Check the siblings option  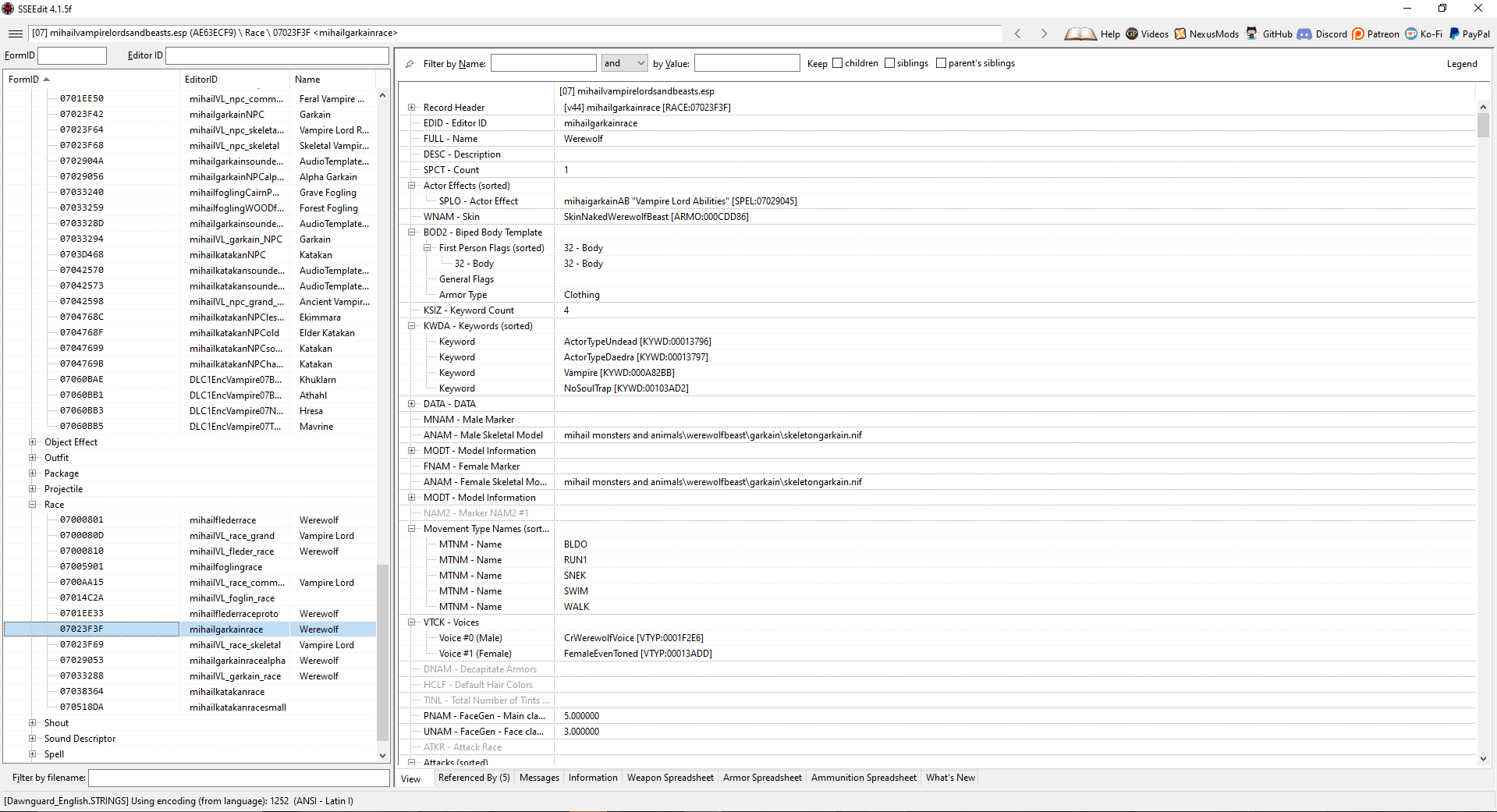890,63
